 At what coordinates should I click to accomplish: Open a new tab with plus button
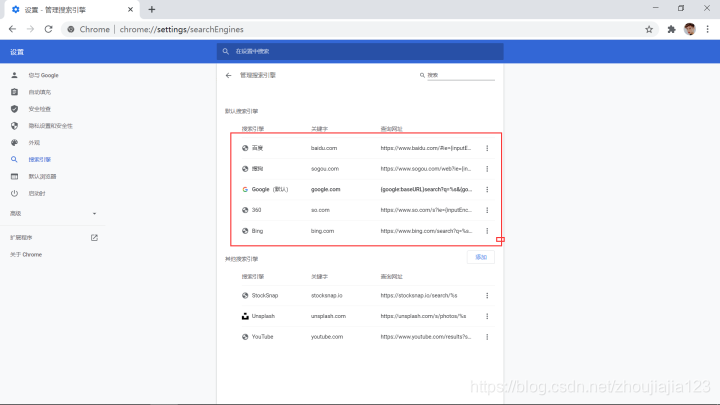(152, 9)
